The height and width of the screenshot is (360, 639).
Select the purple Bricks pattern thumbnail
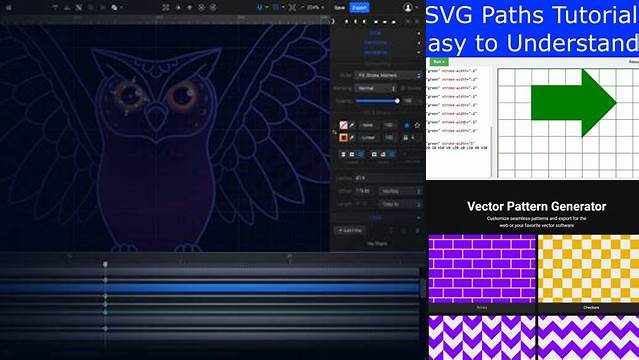click(482, 269)
